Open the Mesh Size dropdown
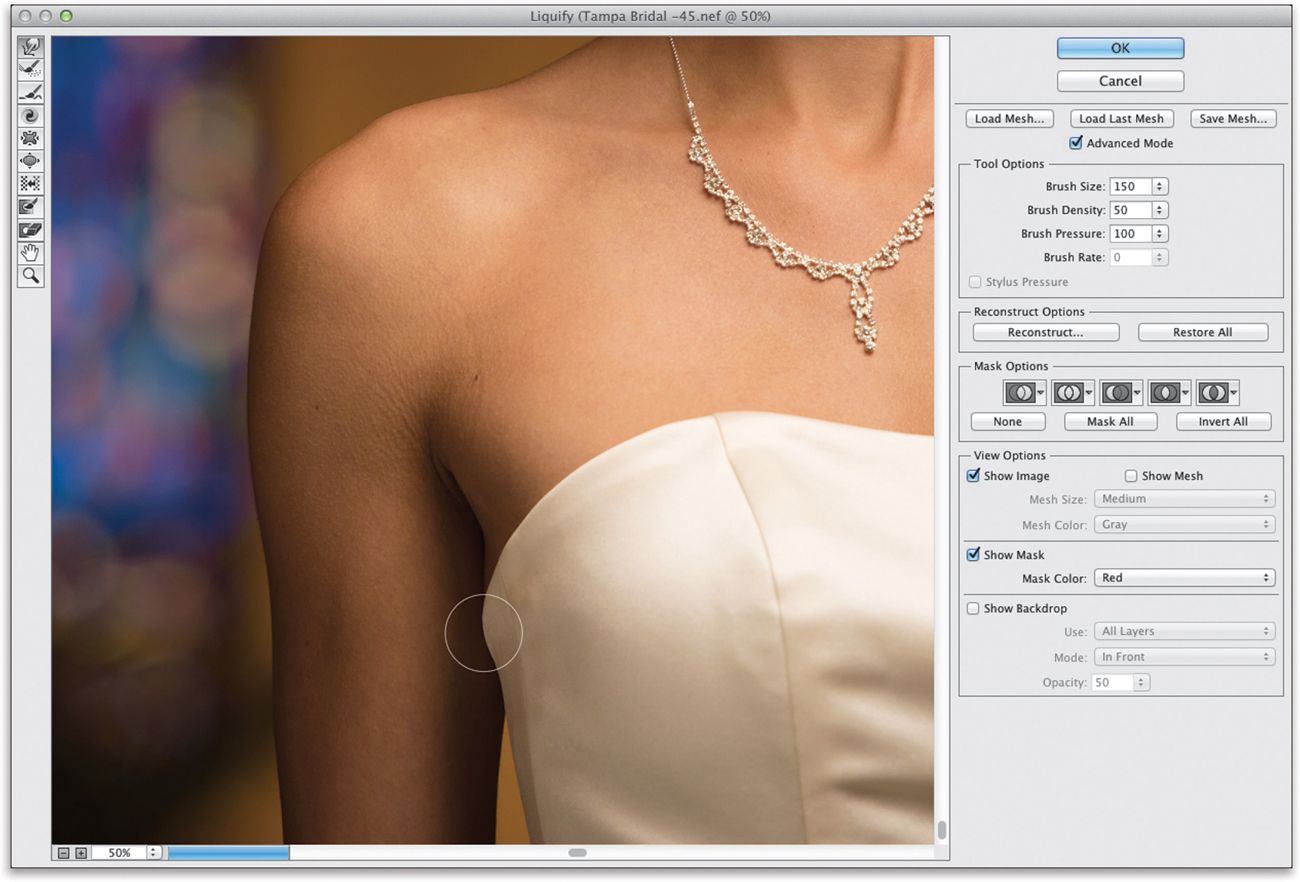The image size is (1300, 882). 1185,499
